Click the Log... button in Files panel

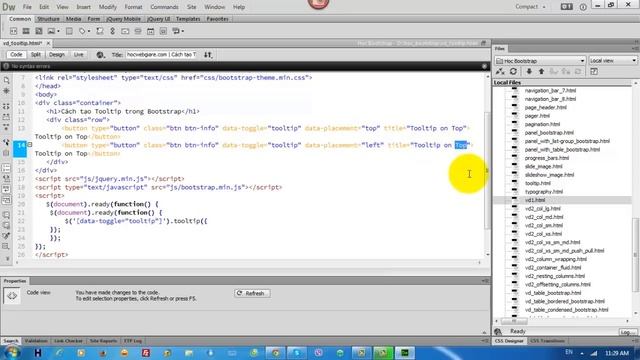627,332
